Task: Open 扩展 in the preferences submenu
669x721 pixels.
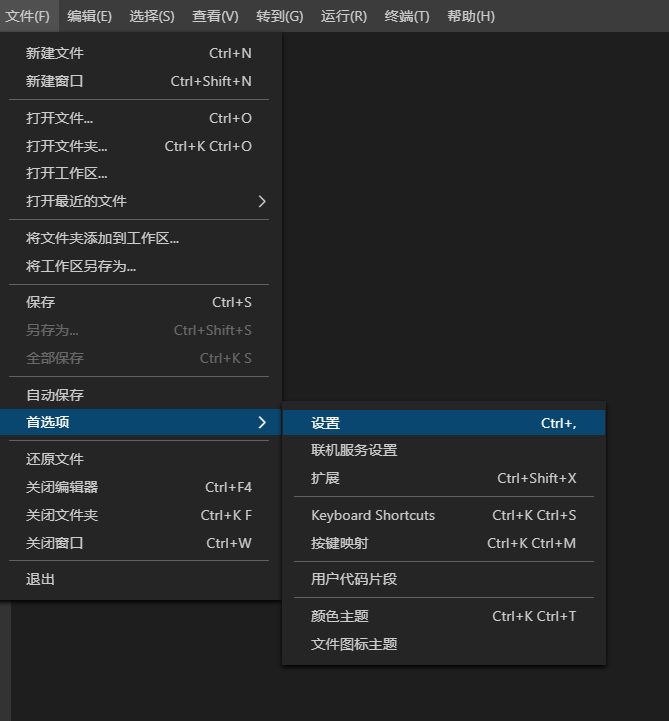Action: tap(444, 478)
